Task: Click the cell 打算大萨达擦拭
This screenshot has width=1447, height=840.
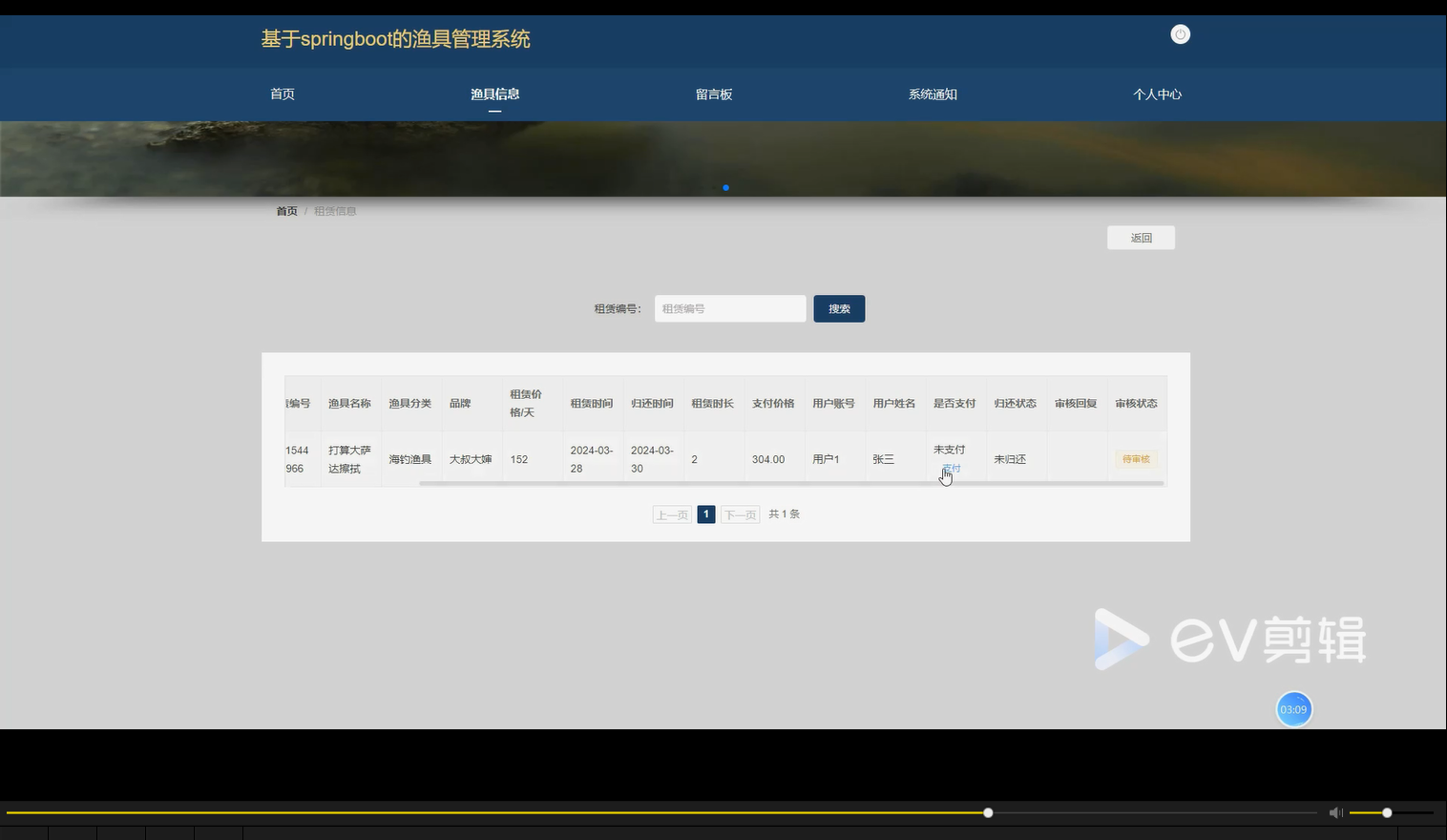Action: pyautogui.click(x=349, y=459)
